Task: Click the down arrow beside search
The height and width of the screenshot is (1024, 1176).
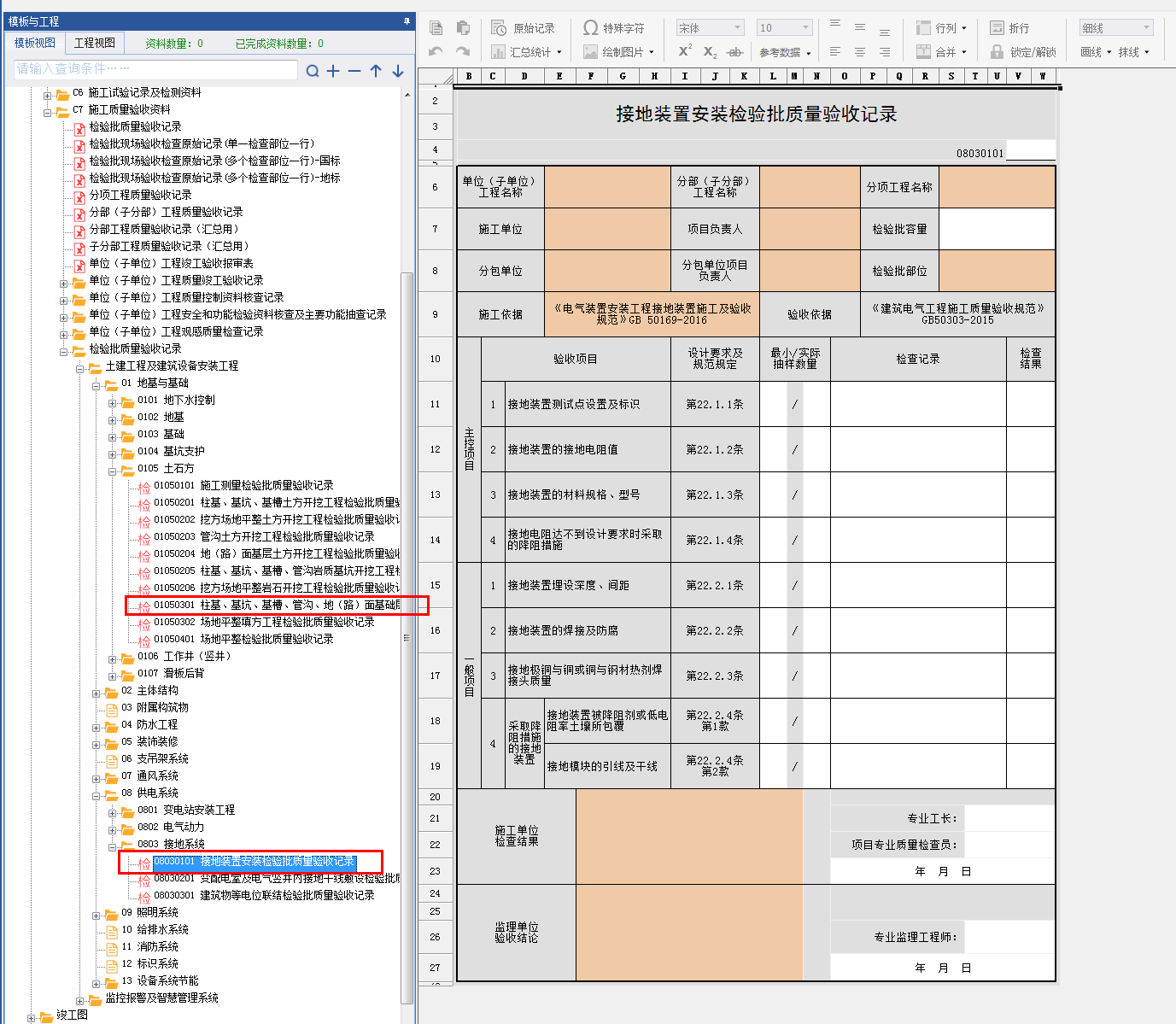Action: point(398,71)
